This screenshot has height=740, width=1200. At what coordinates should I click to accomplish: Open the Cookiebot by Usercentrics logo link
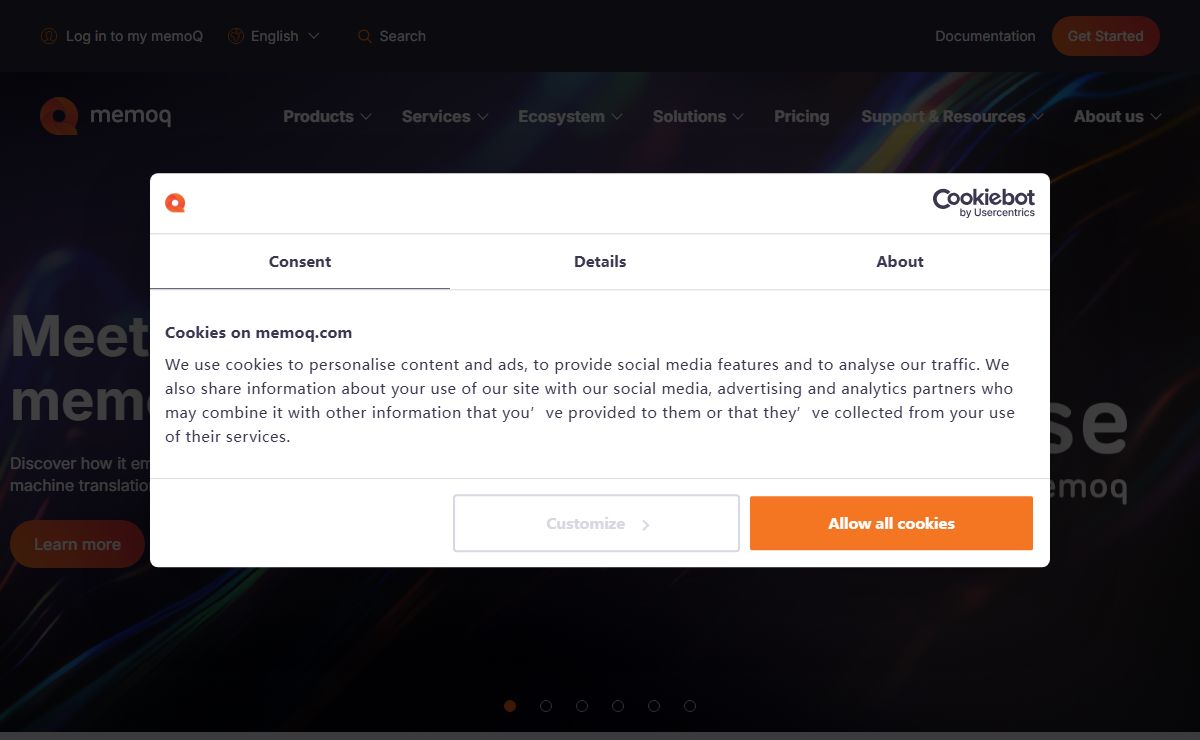pos(983,203)
